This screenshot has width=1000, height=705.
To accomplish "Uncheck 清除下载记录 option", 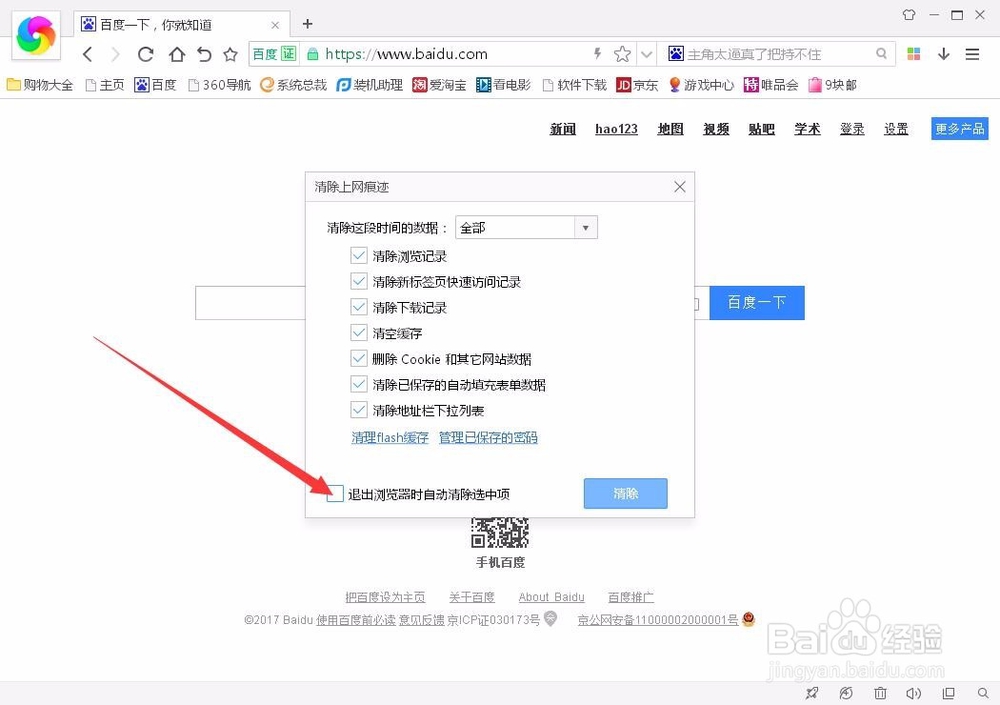I will [359, 308].
